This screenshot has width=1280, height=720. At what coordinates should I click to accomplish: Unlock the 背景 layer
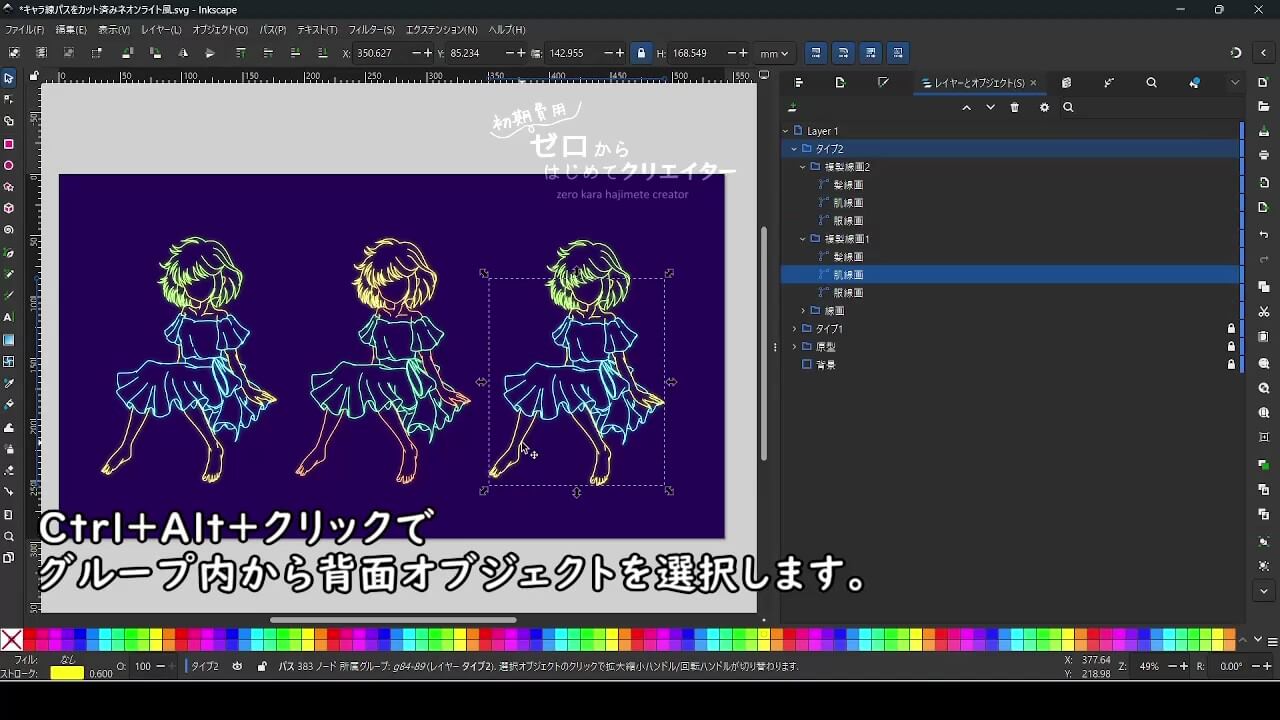pyautogui.click(x=1231, y=365)
